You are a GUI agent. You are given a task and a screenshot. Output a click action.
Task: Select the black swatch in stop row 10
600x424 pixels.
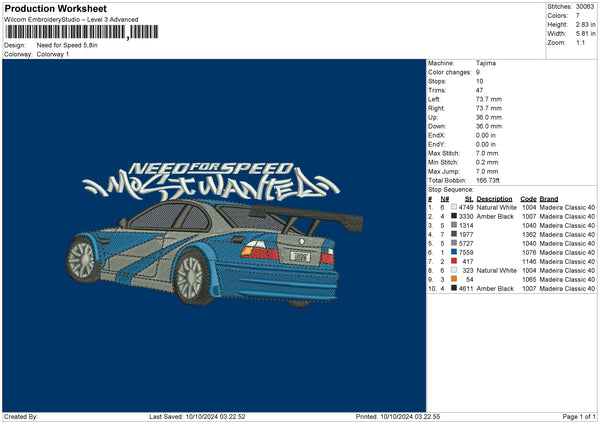pyautogui.click(x=454, y=288)
